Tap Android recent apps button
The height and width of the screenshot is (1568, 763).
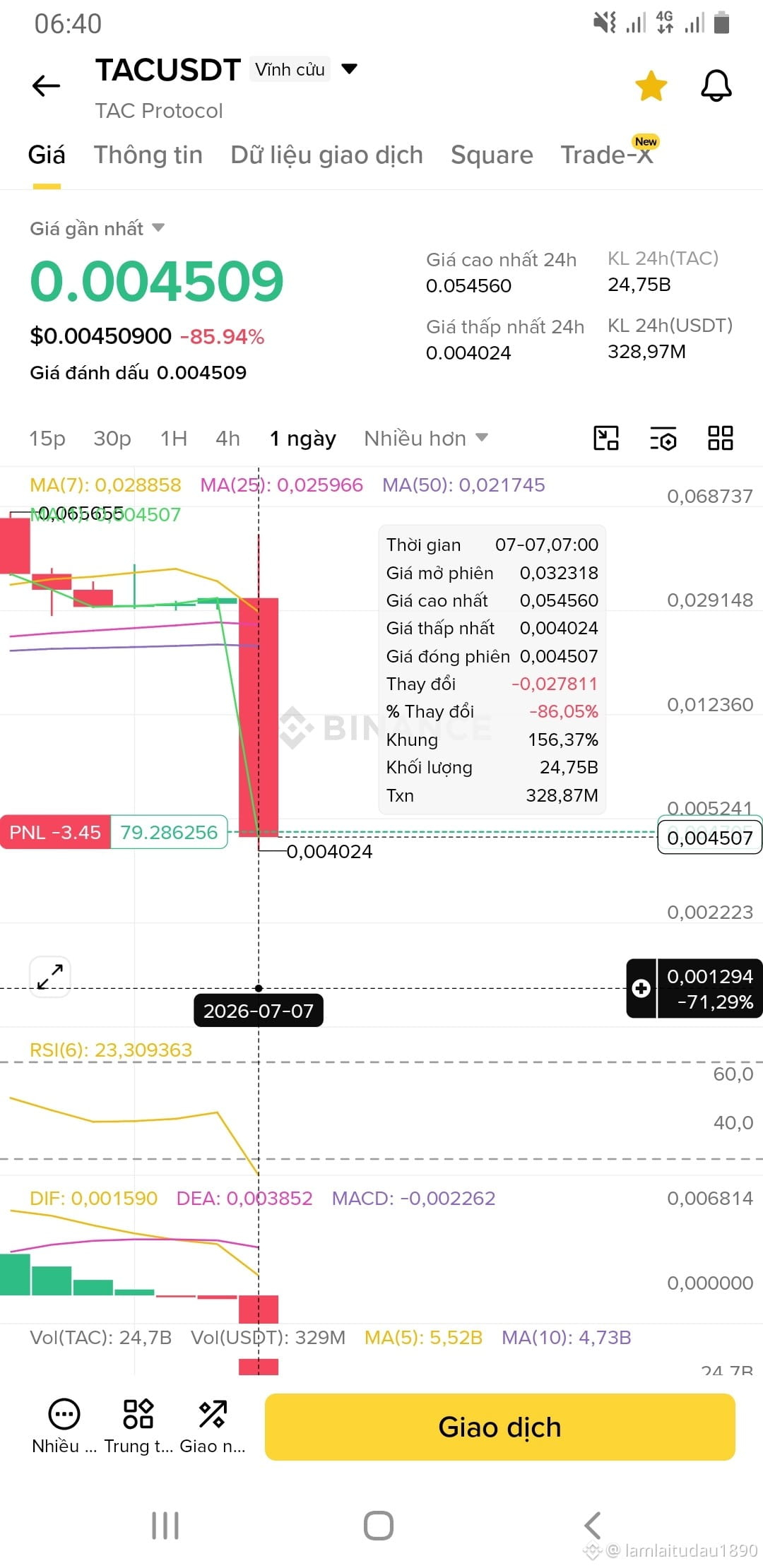(x=165, y=1526)
